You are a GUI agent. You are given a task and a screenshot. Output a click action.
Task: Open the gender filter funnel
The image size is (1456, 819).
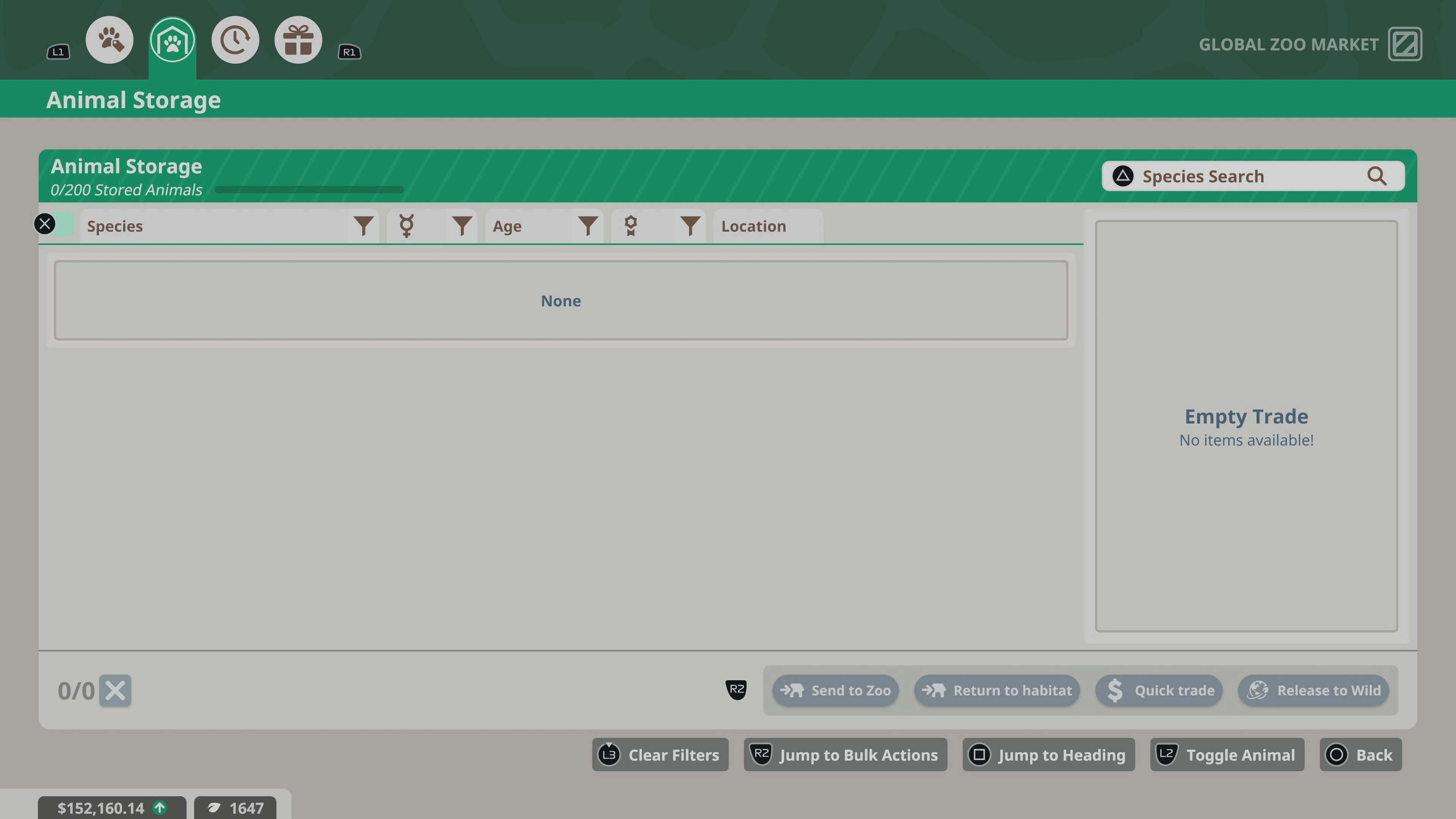click(x=462, y=226)
